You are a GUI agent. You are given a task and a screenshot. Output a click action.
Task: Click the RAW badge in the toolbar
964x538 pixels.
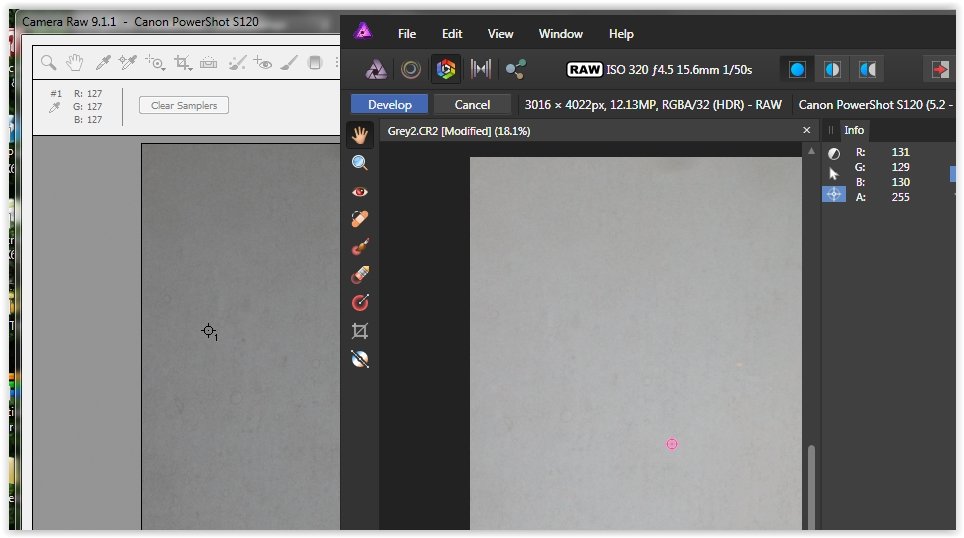(x=584, y=69)
